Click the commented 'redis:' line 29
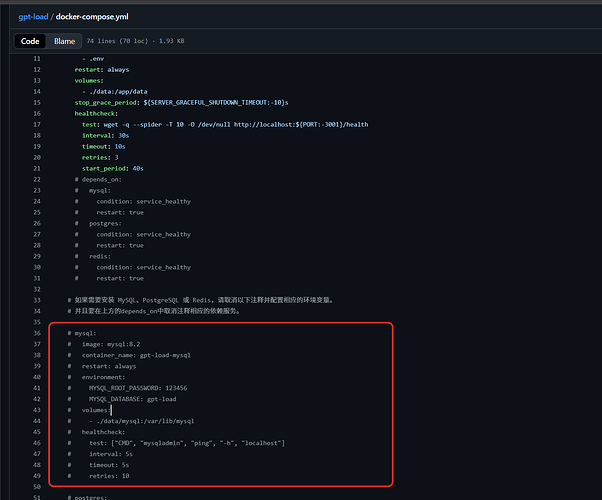Viewport: 602px width, 500px height. 93,256
